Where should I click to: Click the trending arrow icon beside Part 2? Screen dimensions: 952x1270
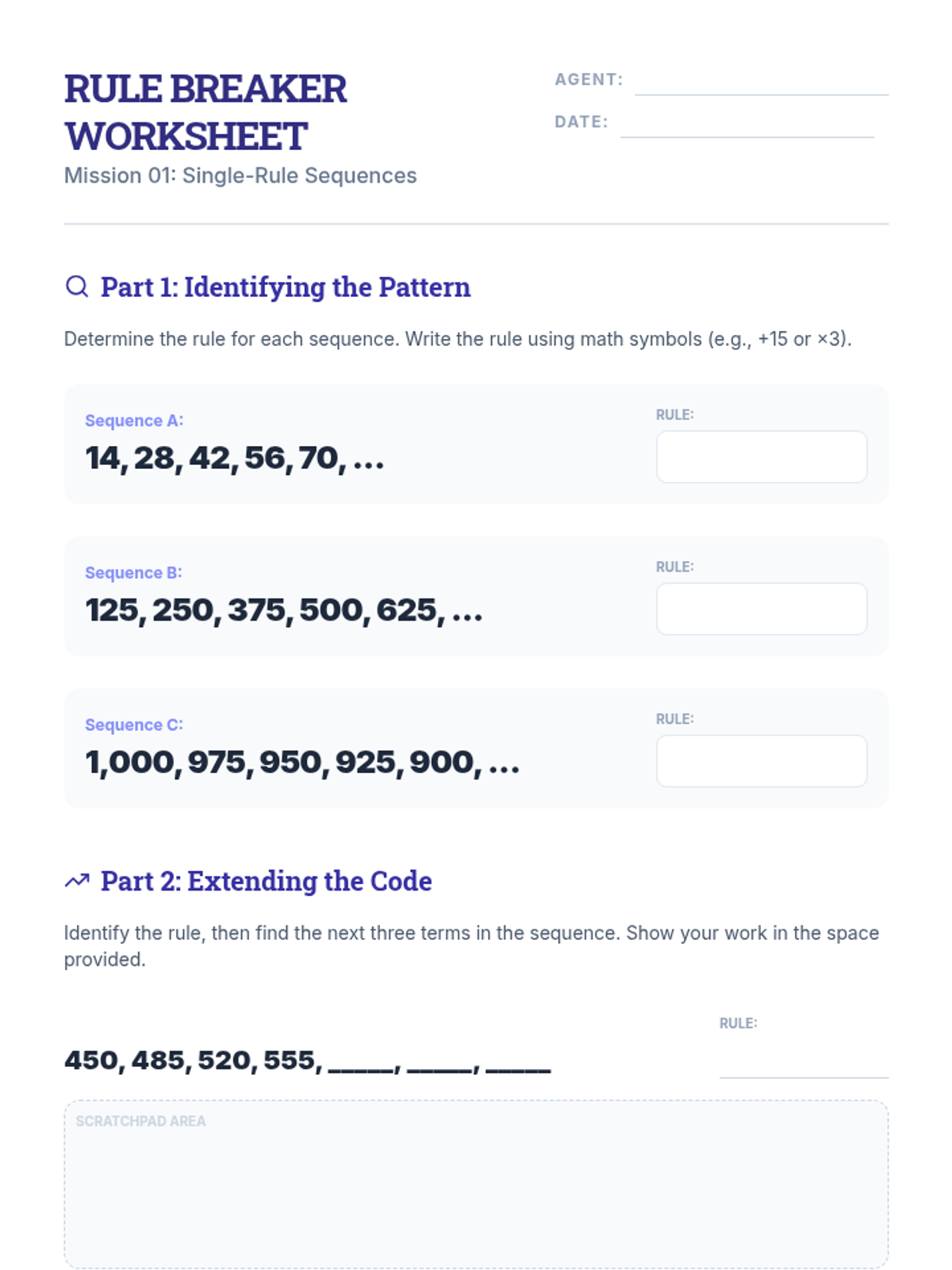point(77,880)
